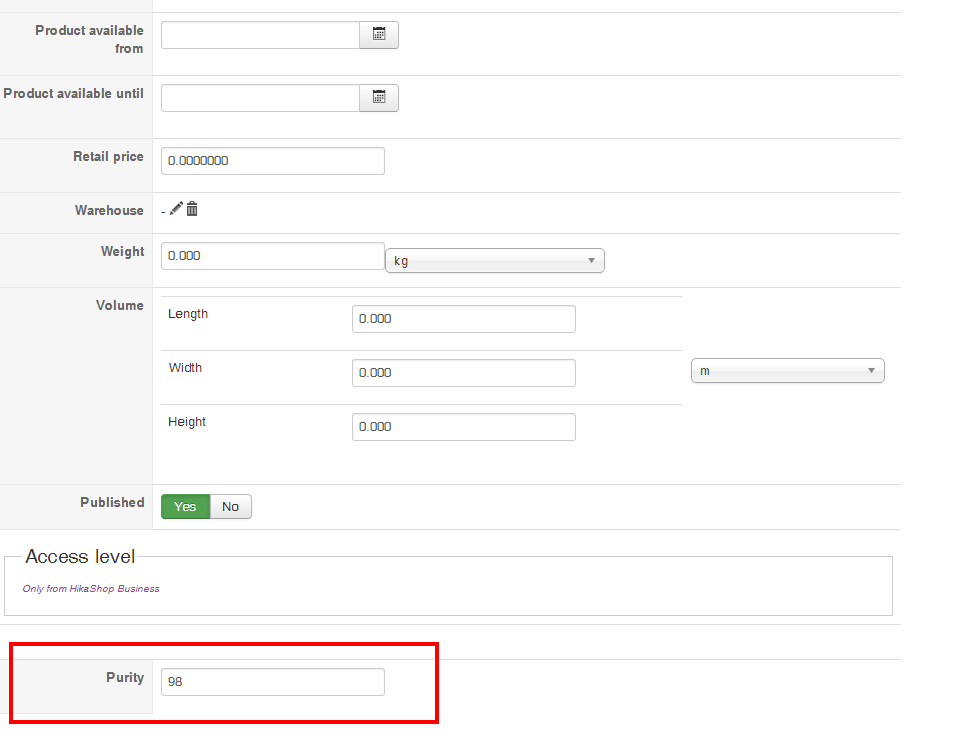
Task: Click the Purity input field
Action: [273, 682]
